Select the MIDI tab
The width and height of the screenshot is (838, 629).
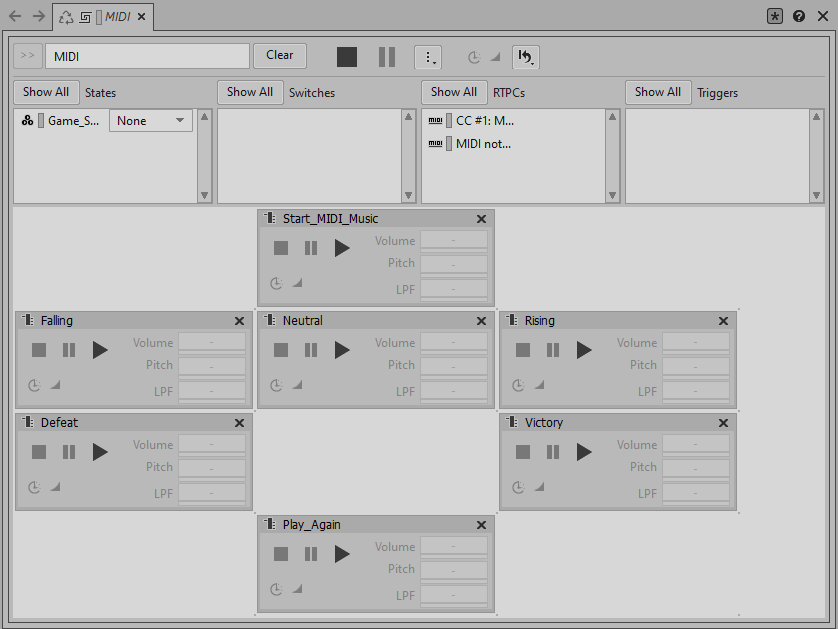(117, 17)
